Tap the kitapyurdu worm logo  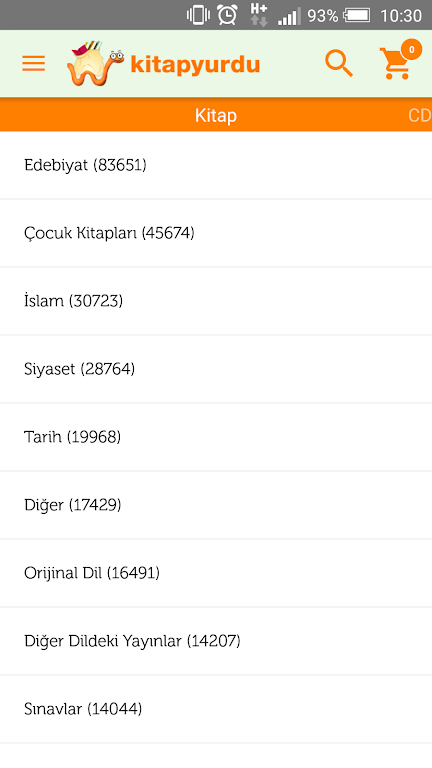coord(96,64)
